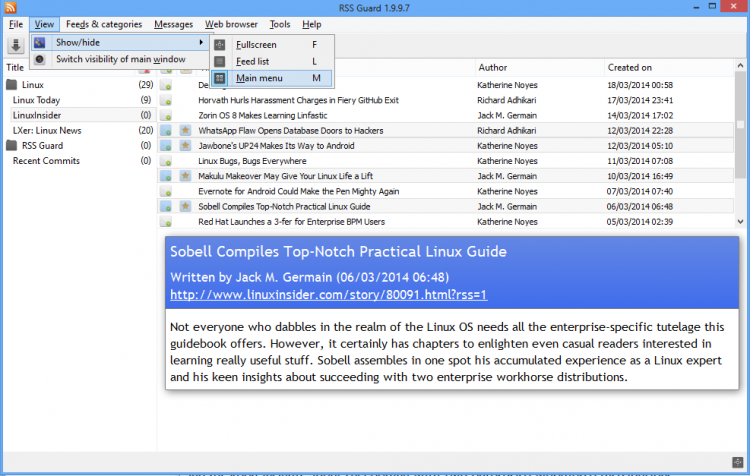This screenshot has width=750, height=476.
Task: Open message Evernote for Android Could Make
Action: (298, 191)
